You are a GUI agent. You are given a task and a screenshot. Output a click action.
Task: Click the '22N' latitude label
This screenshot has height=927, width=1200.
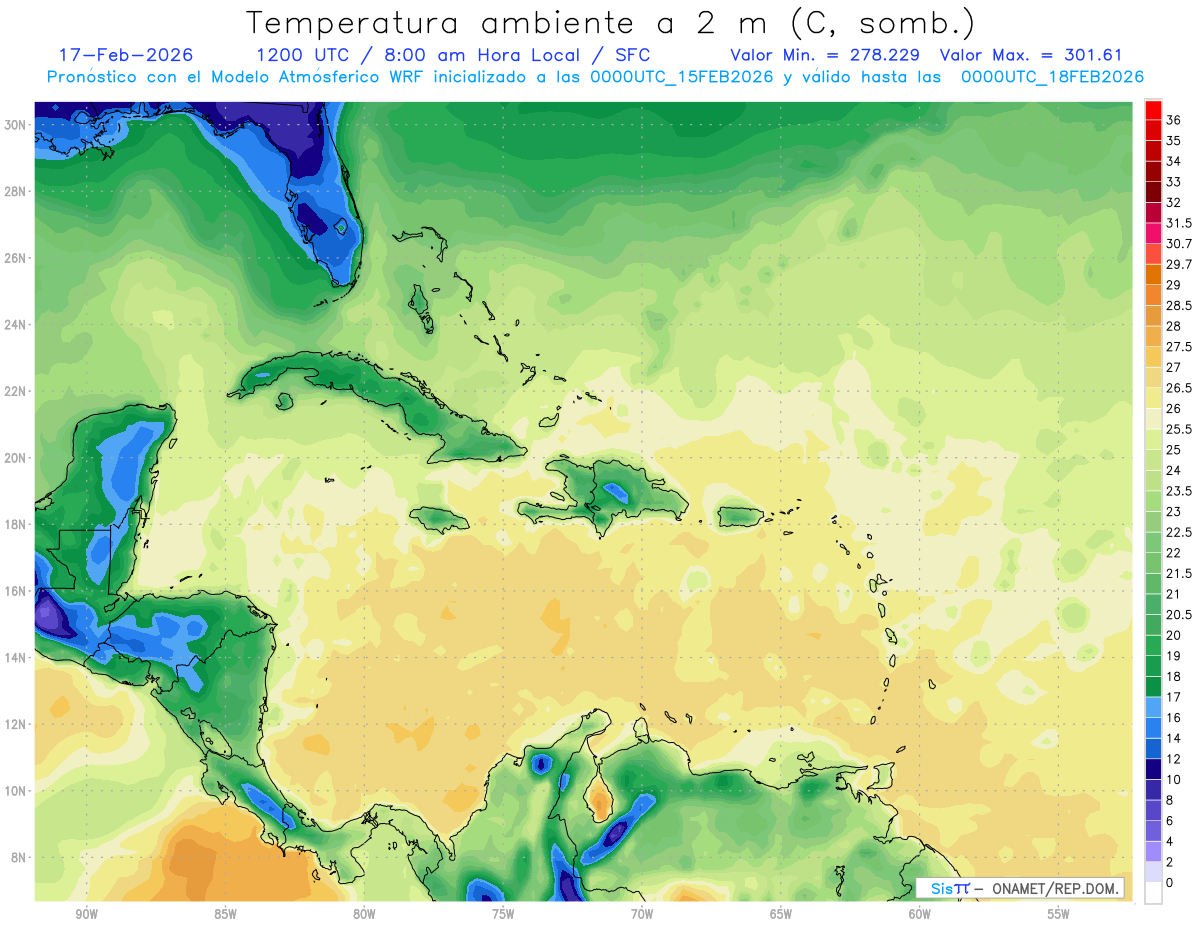tap(14, 391)
